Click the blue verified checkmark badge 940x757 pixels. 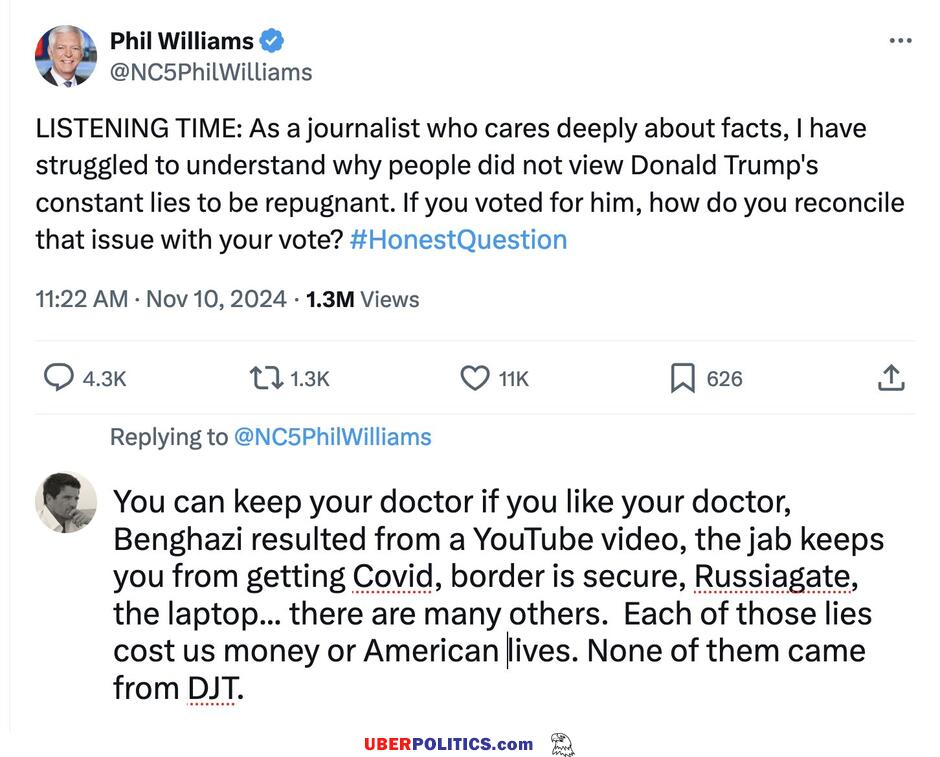click(x=272, y=41)
